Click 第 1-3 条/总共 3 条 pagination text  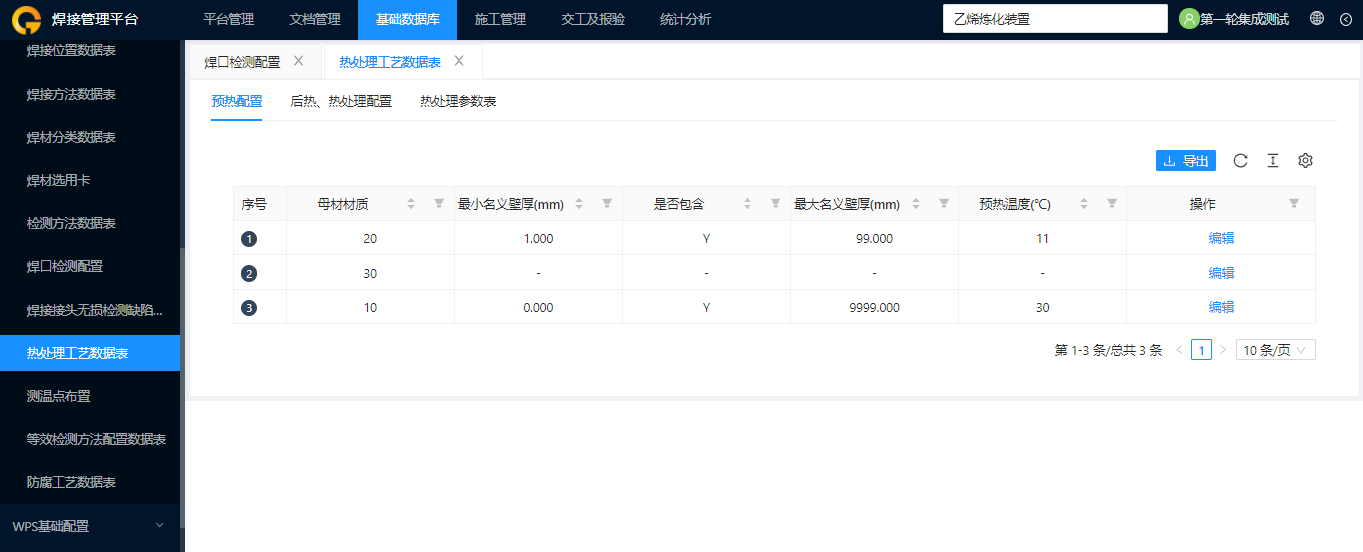coord(1108,350)
